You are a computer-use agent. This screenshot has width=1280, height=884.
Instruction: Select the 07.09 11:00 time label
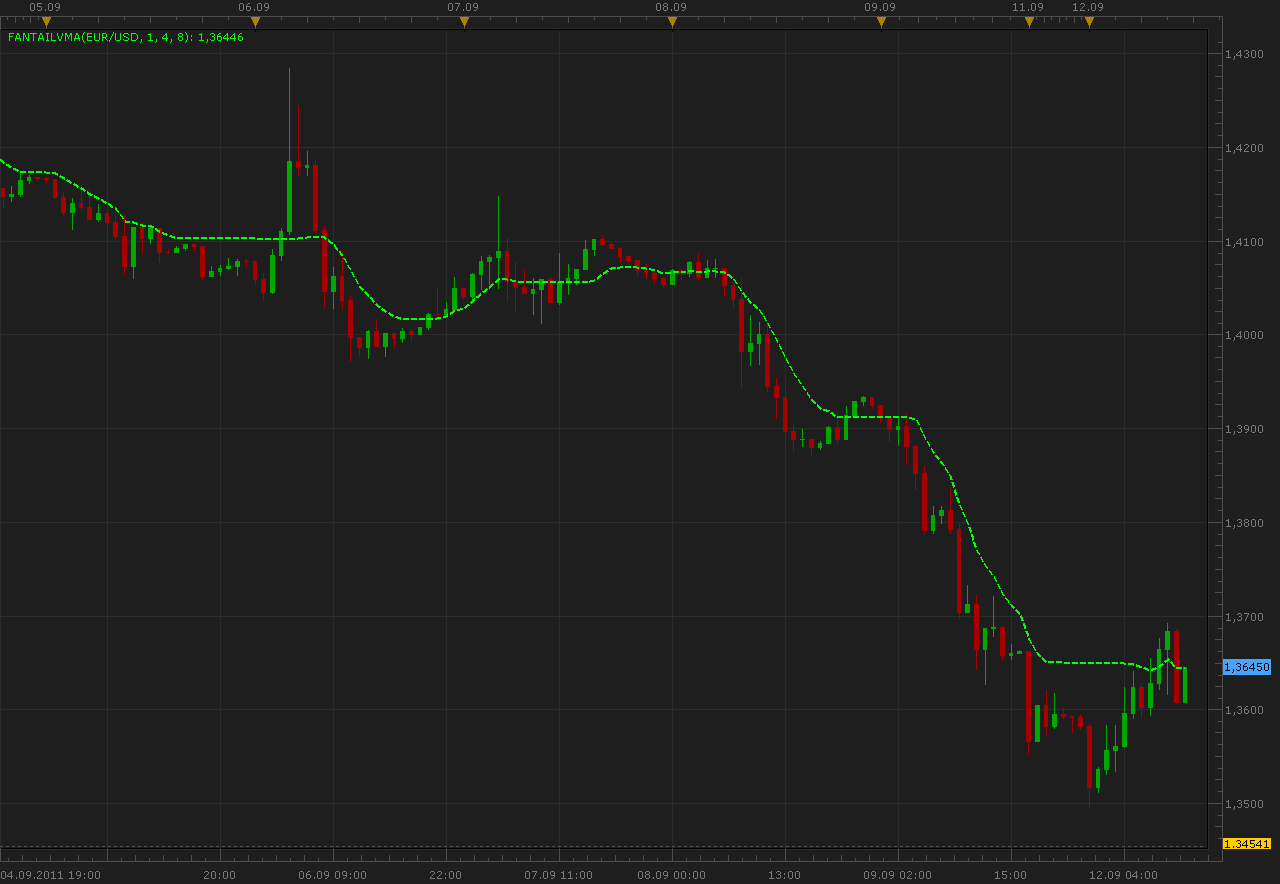pos(558,875)
